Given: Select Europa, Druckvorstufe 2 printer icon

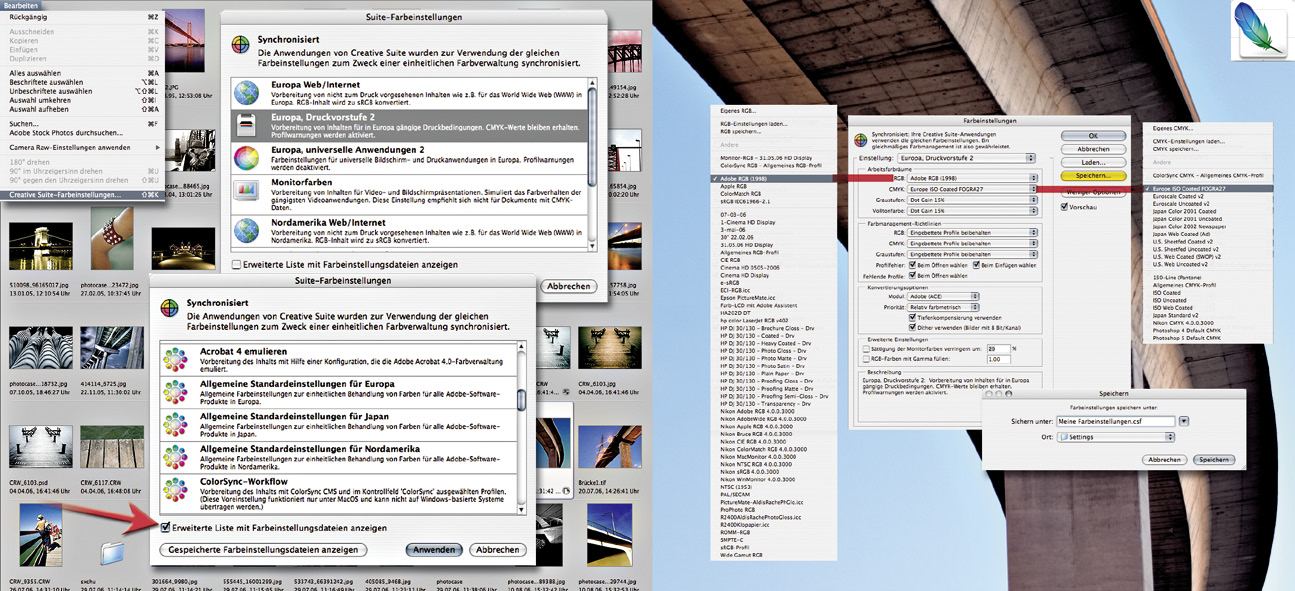Looking at the screenshot, I should point(246,125).
